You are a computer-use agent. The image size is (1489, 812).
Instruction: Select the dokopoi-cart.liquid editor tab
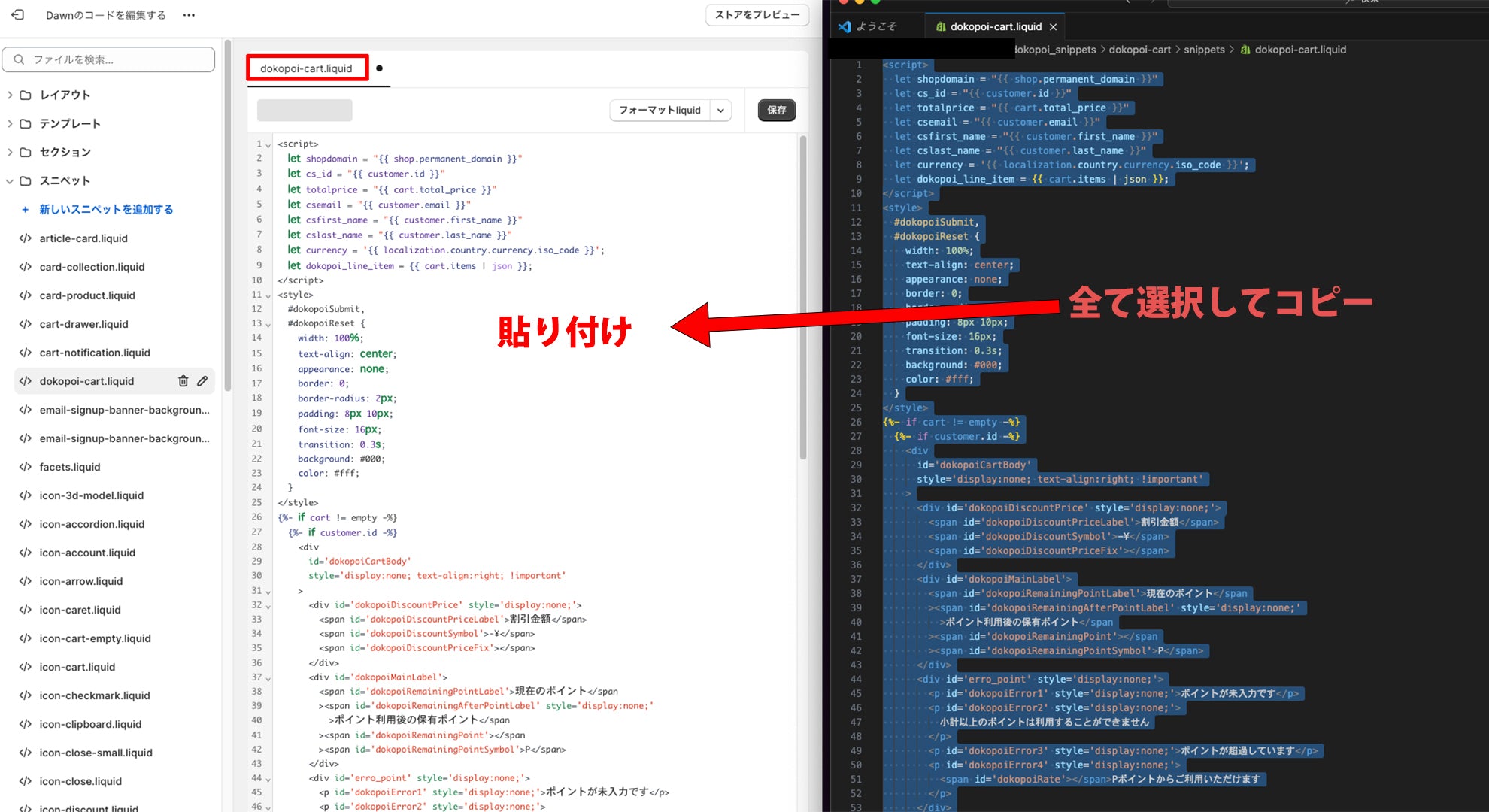click(306, 68)
